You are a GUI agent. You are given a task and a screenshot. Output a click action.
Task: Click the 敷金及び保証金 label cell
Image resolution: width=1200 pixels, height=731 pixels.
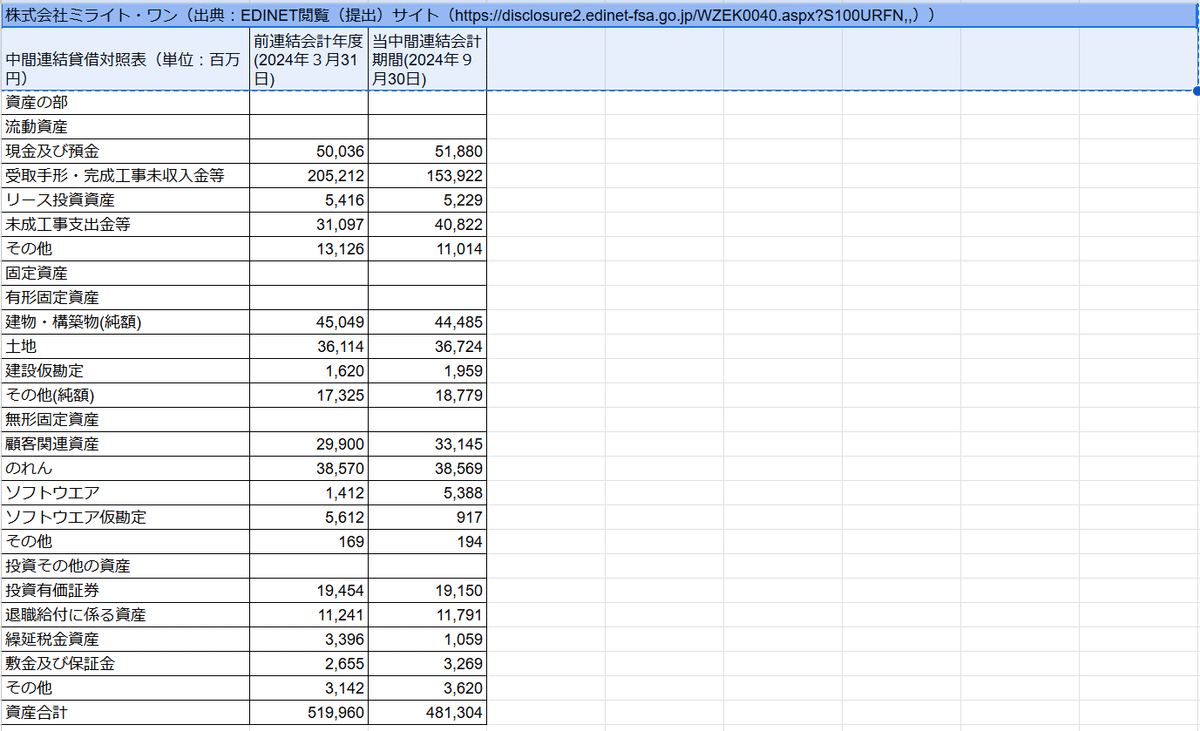tap(126, 663)
